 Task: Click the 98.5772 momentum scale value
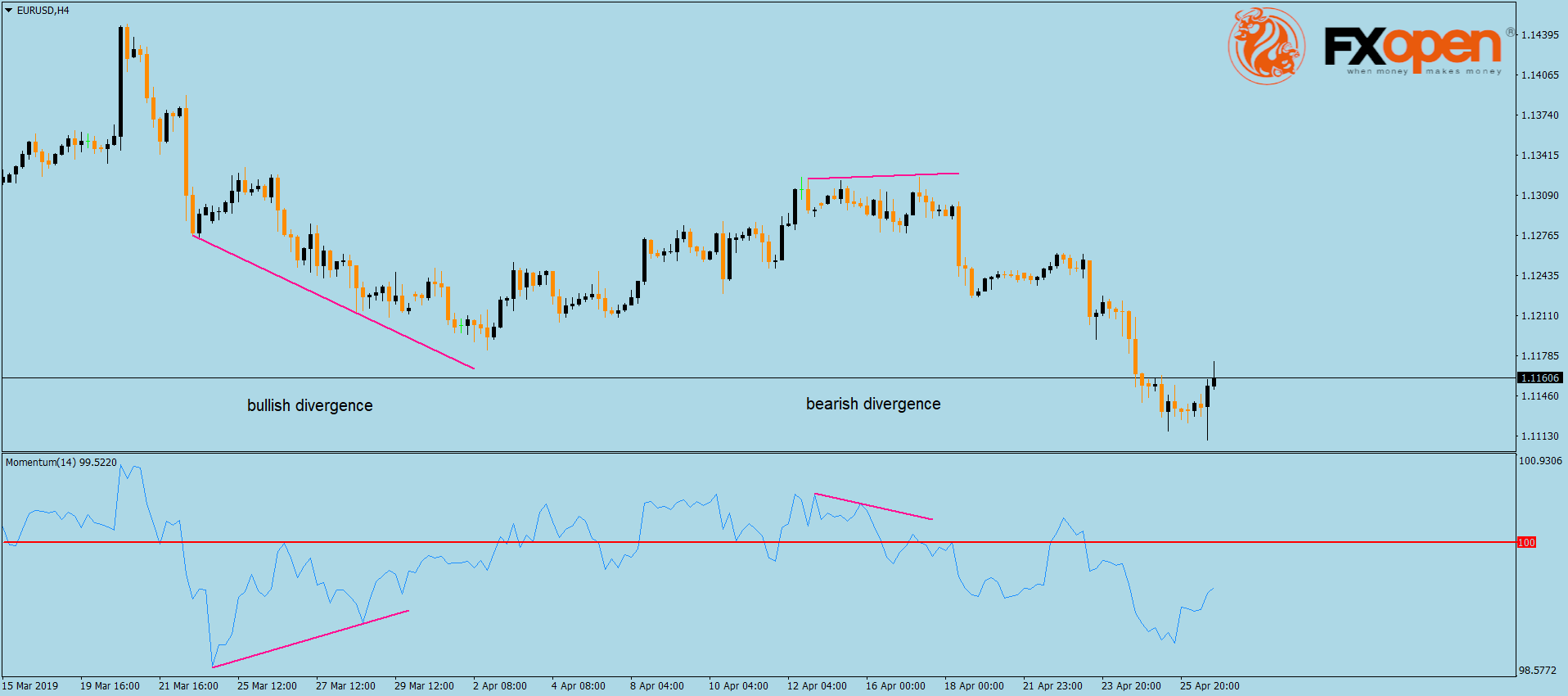(x=1537, y=671)
